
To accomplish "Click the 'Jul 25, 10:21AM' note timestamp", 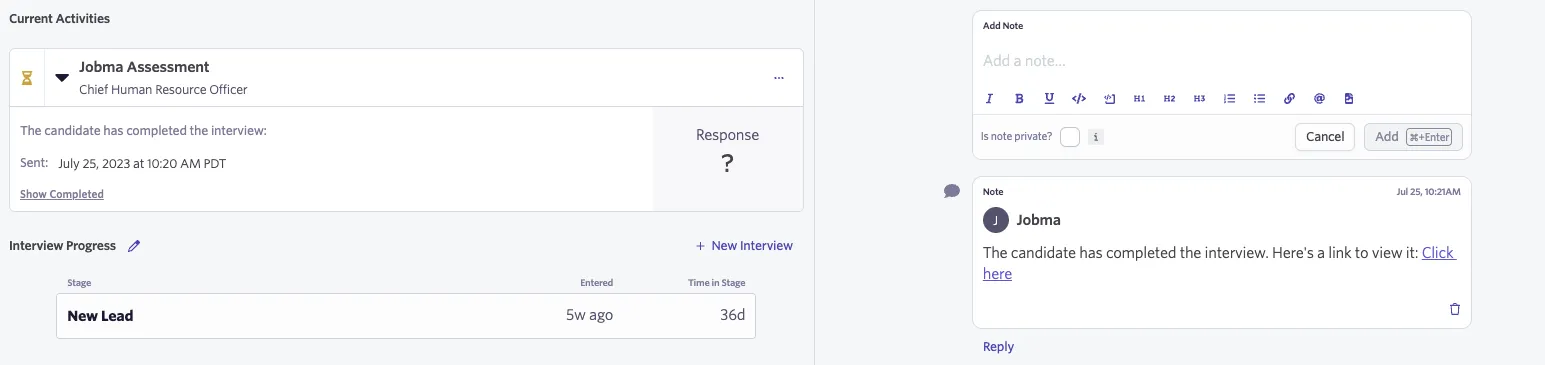I will pyautogui.click(x=1428, y=191).
